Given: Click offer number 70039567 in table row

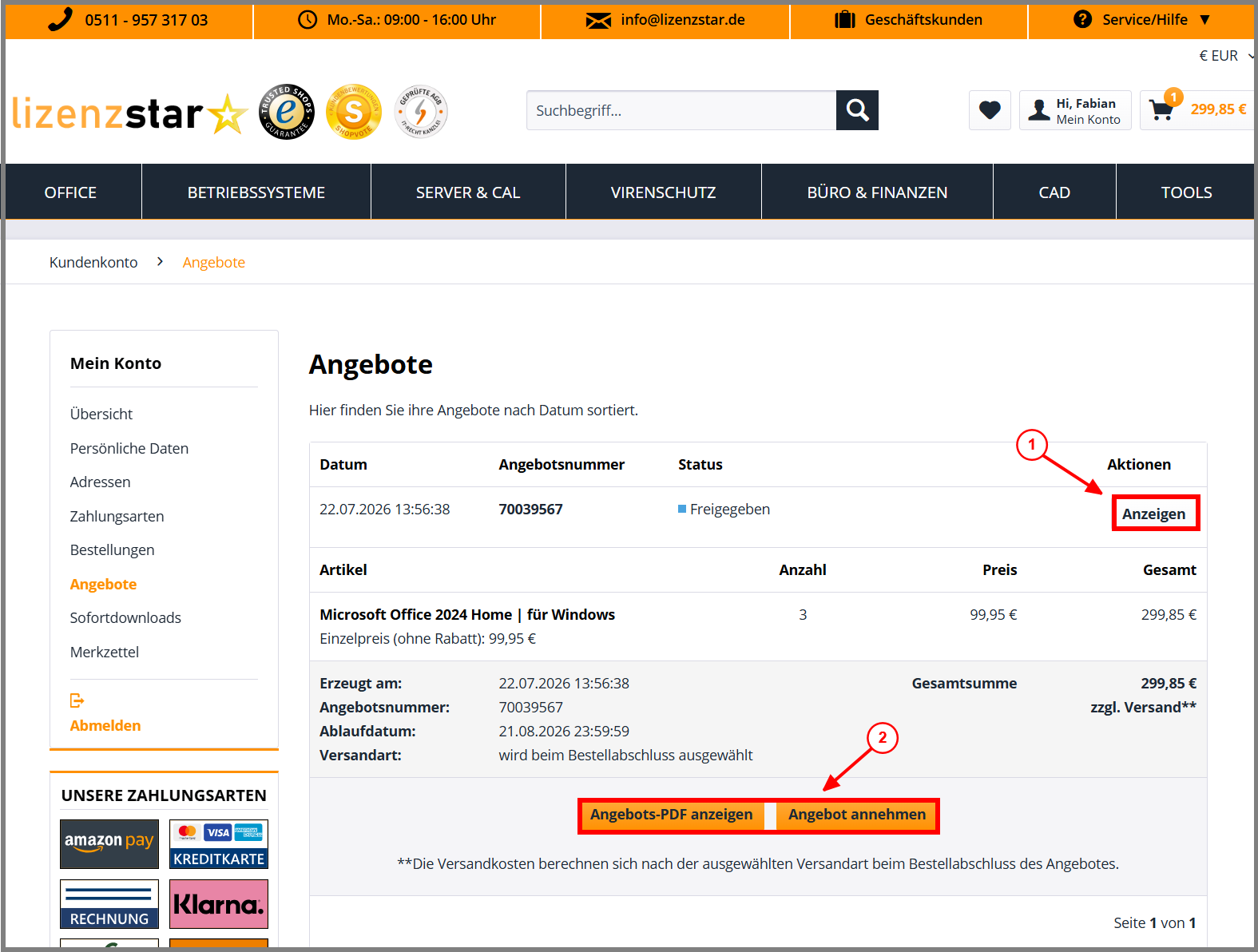Looking at the screenshot, I should tap(531, 510).
